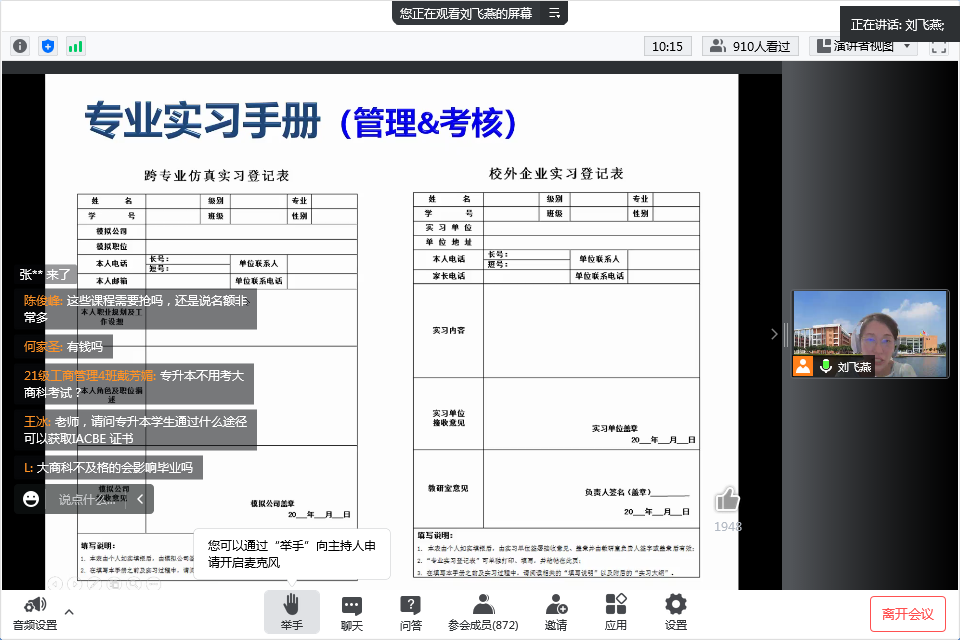Image resolution: width=960 pixels, height=640 pixels.
Task: Click the blue security shield icon
Action: 48,46
